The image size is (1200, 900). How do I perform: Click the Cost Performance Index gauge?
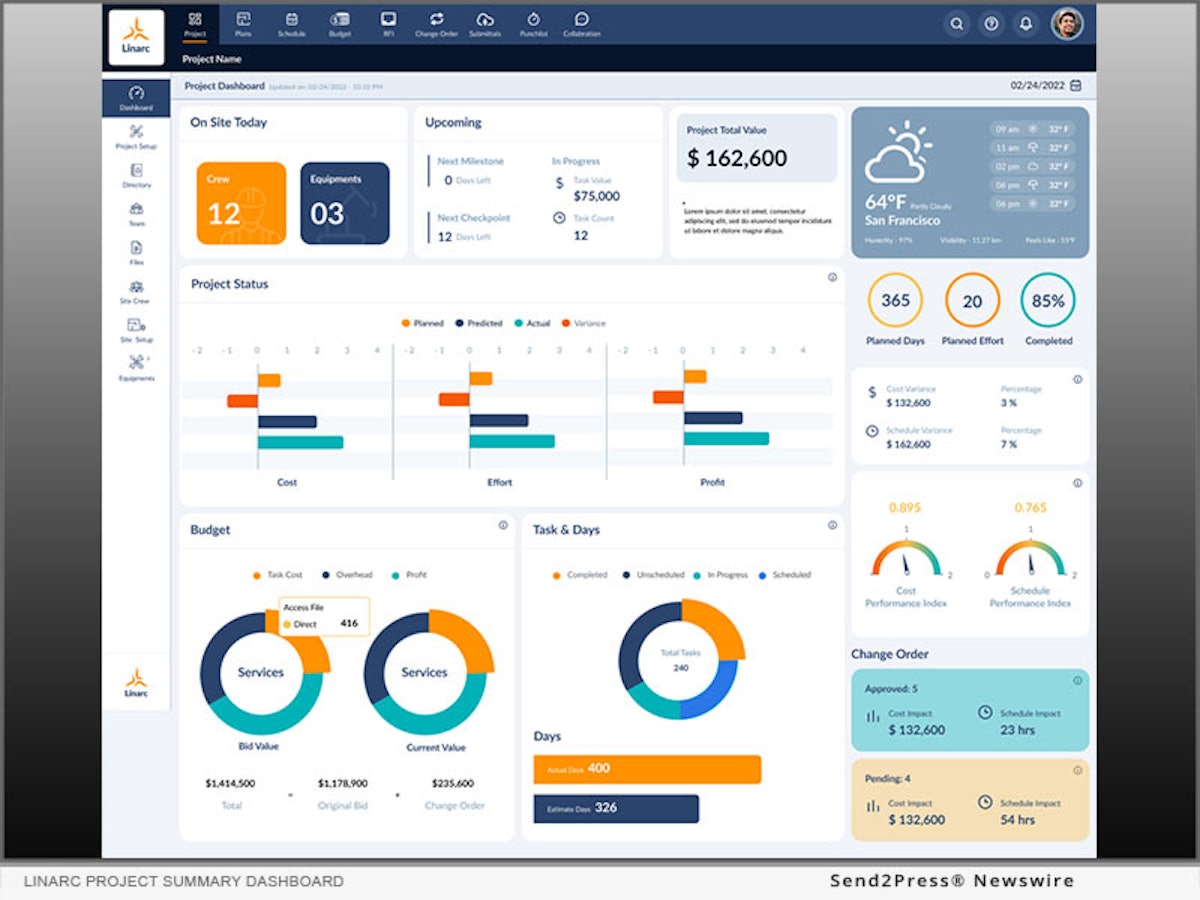point(906,560)
